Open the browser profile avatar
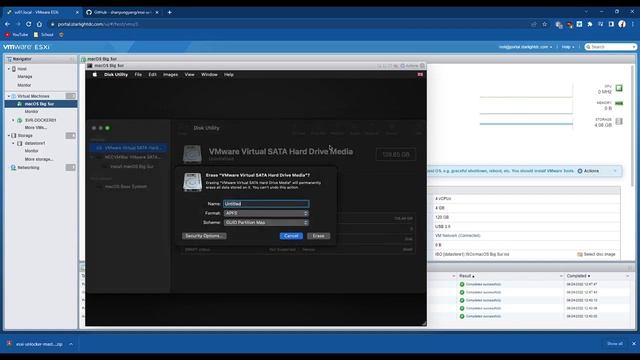640x360 pixels. pyautogui.click(x=622, y=24)
